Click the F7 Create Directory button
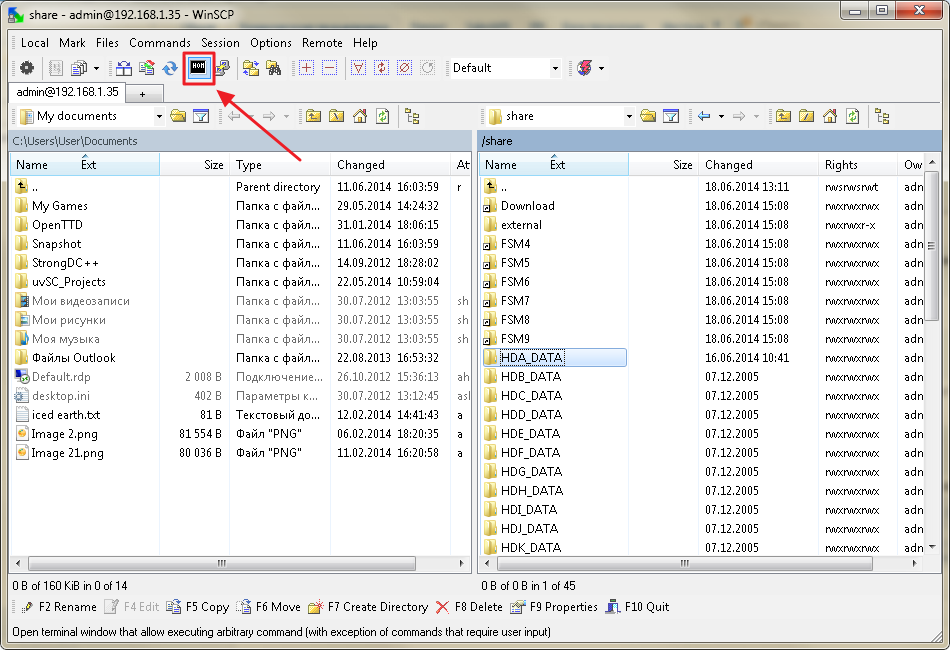Image resolution: width=950 pixels, height=650 pixels. 368,607
